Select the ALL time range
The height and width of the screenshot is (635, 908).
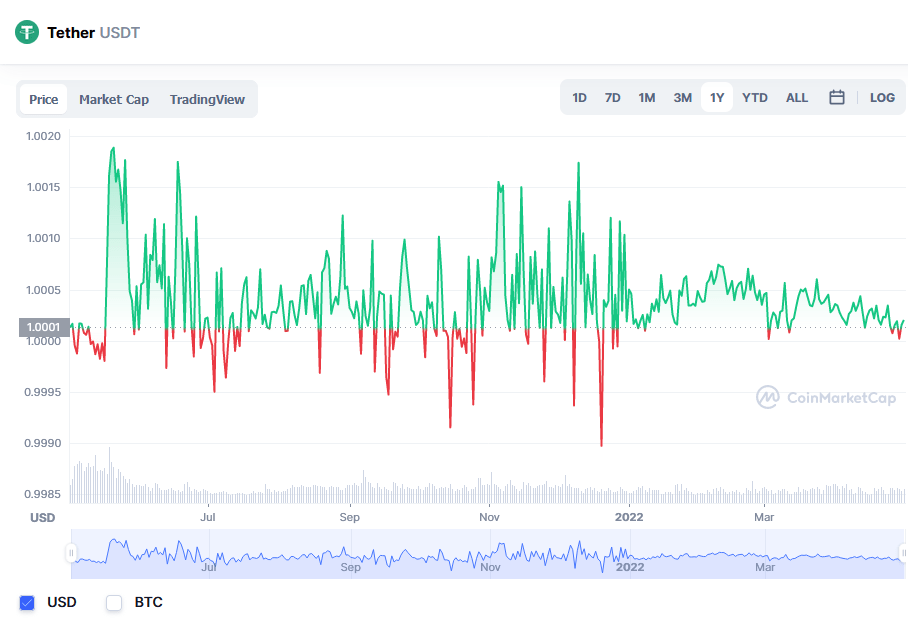tap(797, 98)
